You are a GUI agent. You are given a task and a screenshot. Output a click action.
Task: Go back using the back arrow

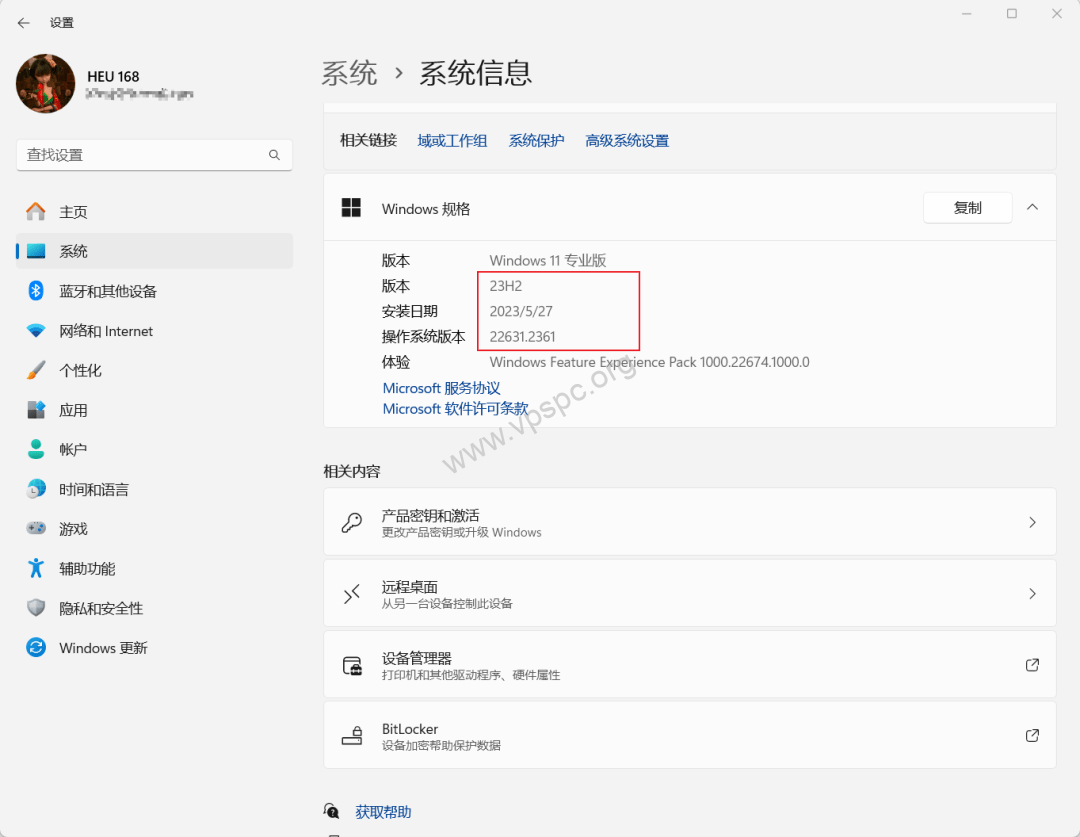[23, 23]
